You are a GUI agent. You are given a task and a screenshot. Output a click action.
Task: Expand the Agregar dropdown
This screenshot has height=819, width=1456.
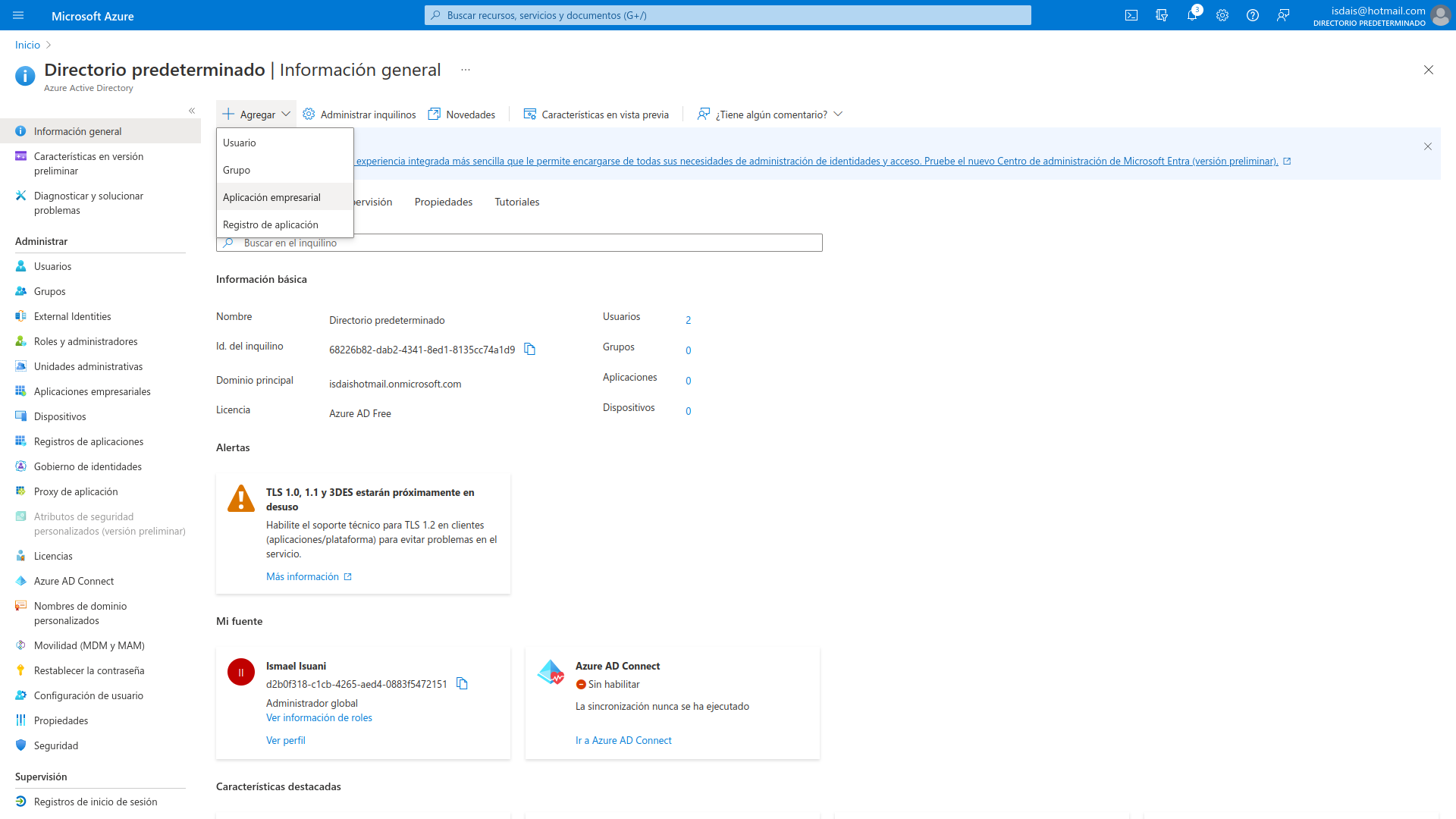coord(256,115)
